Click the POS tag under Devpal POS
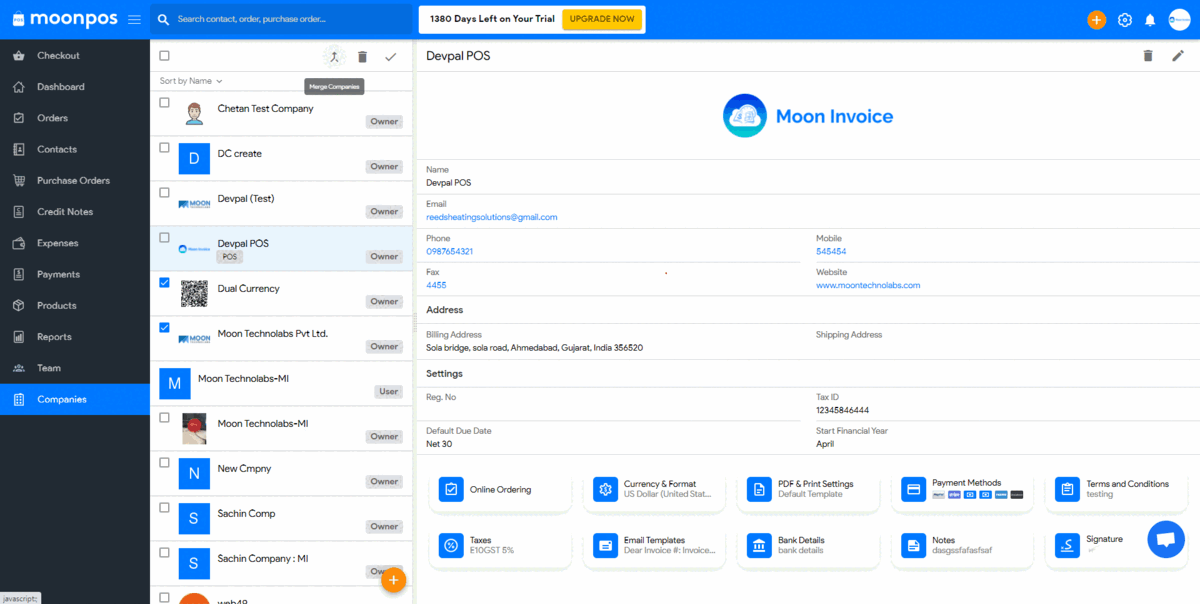Image resolution: width=1200 pixels, height=604 pixels. click(230, 257)
